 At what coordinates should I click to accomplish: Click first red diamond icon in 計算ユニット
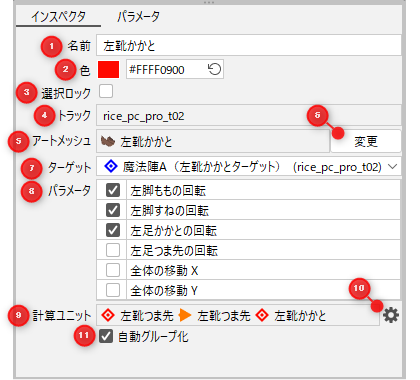pyautogui.click(x=108, y=315)
